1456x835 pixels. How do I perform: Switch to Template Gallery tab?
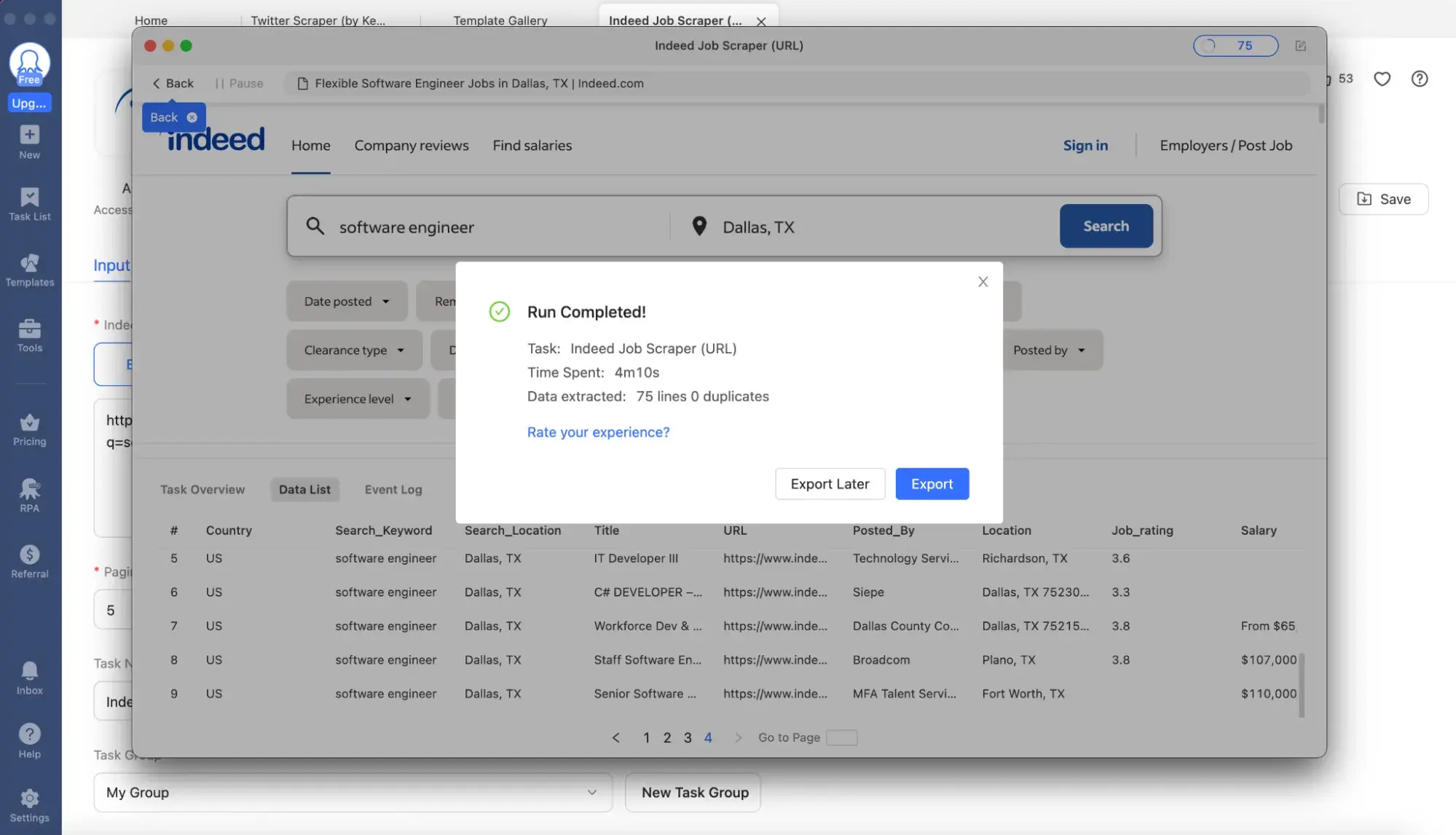pyautogui.click(x=500, y=20)
